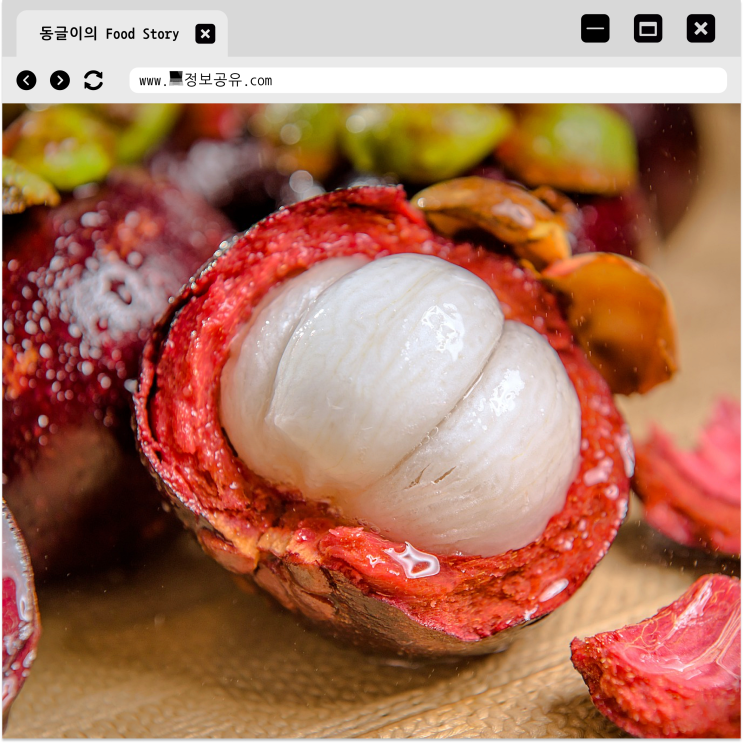The width and height of the screenshot is (743, 743).
Task: Reload the page with the refresh icon
Action: point(93,80)
